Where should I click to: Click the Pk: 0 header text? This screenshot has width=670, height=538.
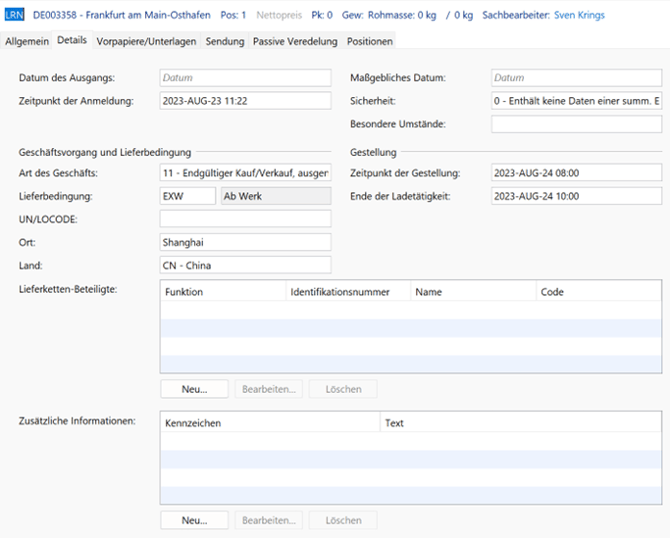click(x=322, y=15)
